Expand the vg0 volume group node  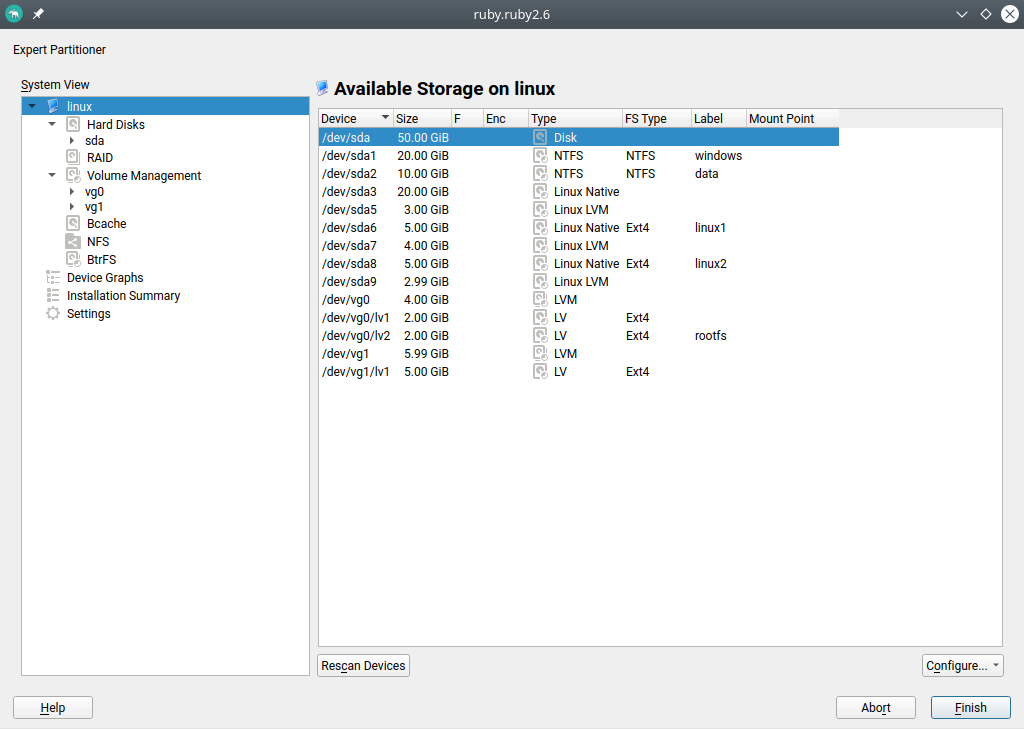coord(72,191)
